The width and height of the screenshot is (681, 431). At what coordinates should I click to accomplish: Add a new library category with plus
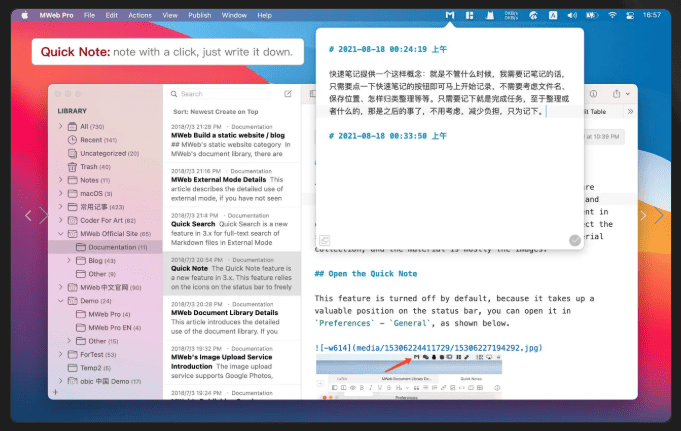click(x=56, y=392)
